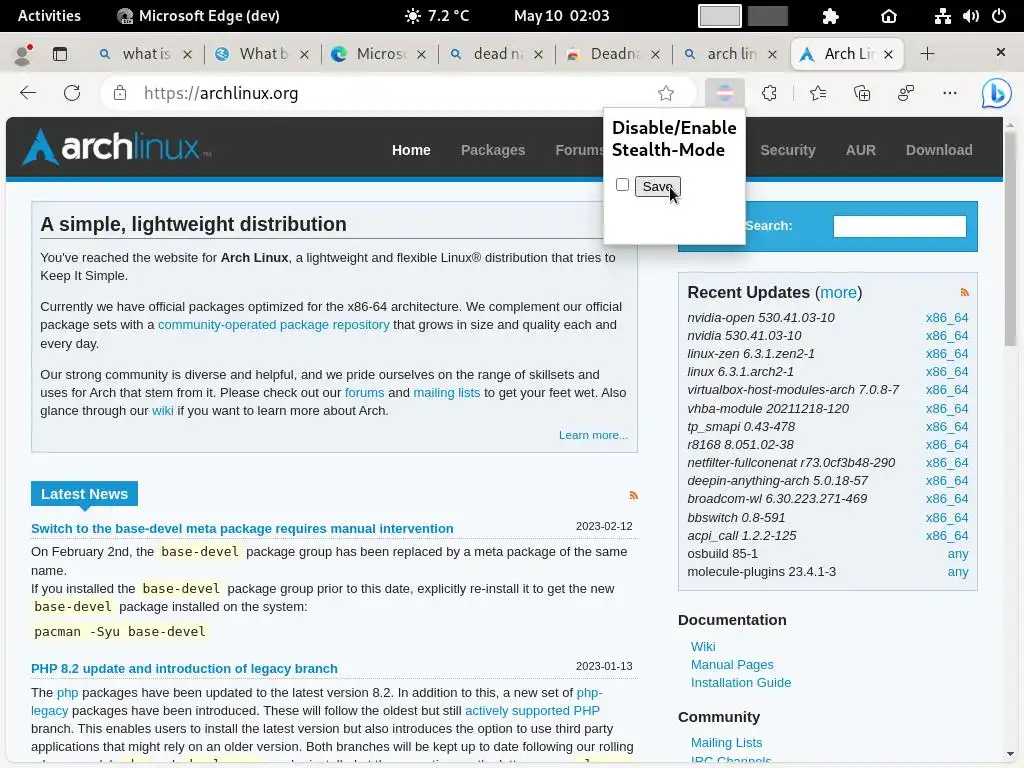The width and height of the screenshot is (1024, 768).
Task: Add page to favorites star icon
Action: click(x=665, y=93)
